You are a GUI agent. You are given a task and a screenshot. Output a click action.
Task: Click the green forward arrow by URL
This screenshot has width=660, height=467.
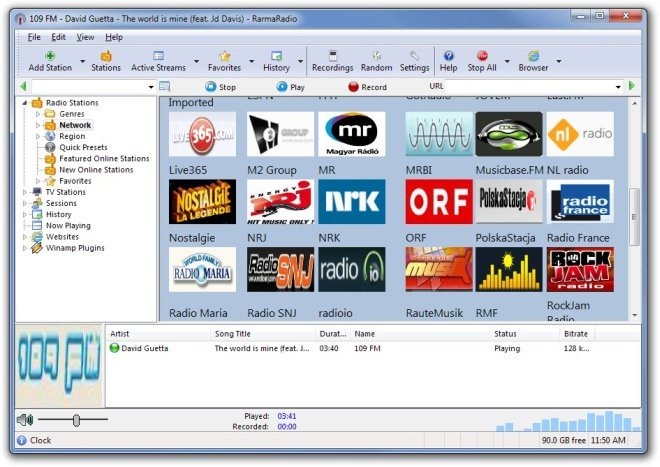point(632,86)
